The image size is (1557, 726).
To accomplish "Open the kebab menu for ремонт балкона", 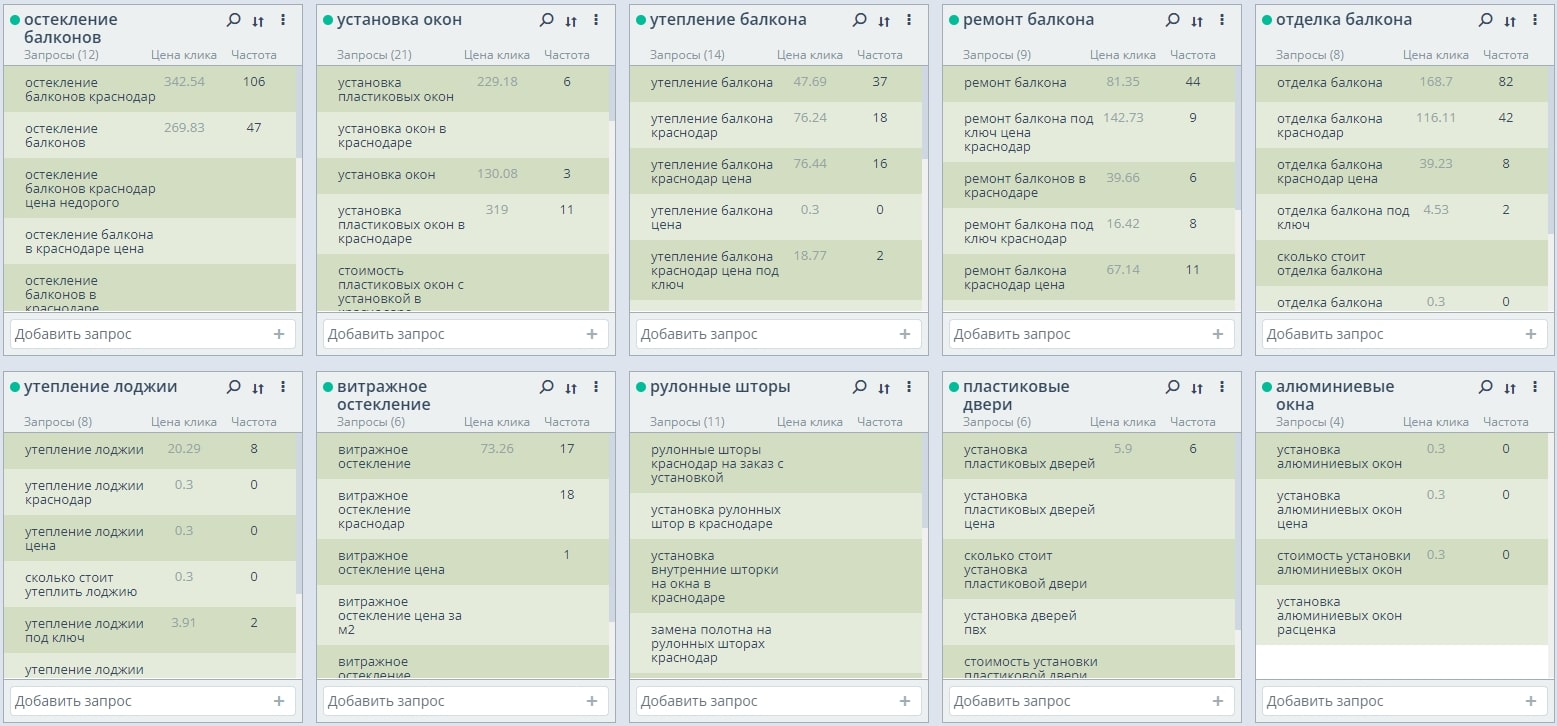I will 1222,20.
